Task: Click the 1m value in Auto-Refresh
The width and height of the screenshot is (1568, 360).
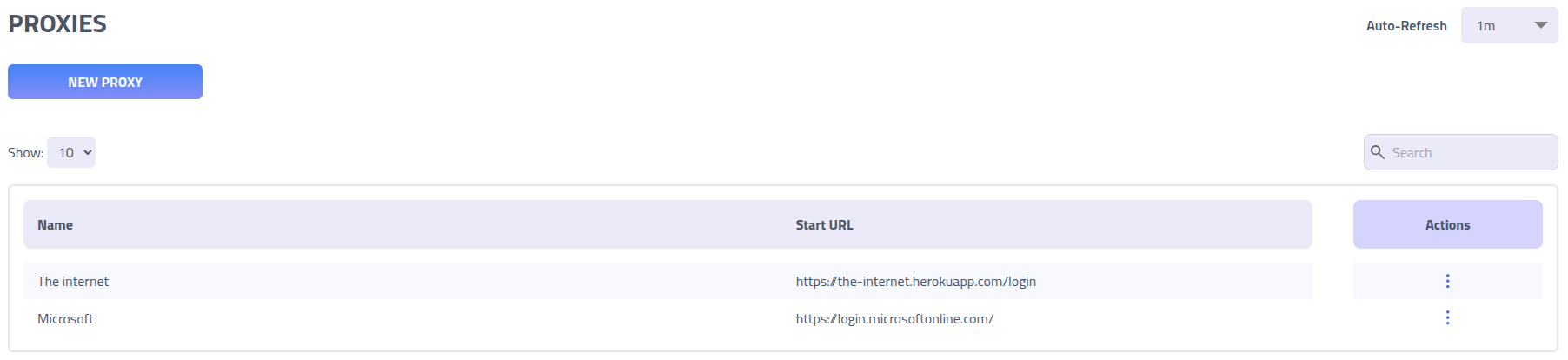Action: (1485, 26)
